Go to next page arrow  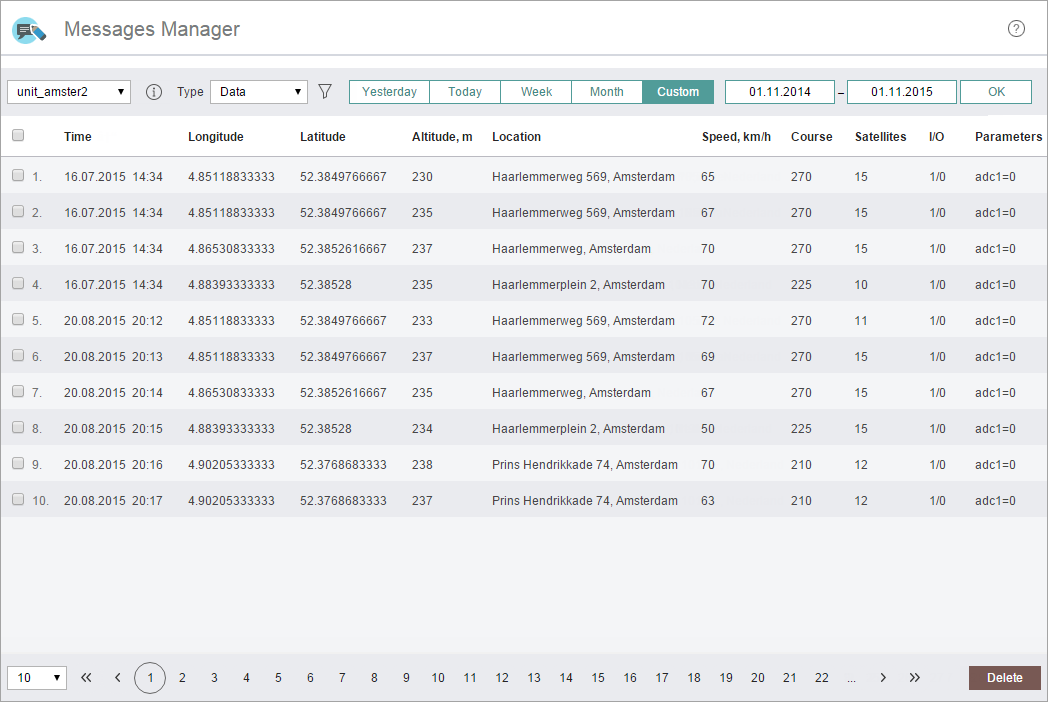[883, 678]
